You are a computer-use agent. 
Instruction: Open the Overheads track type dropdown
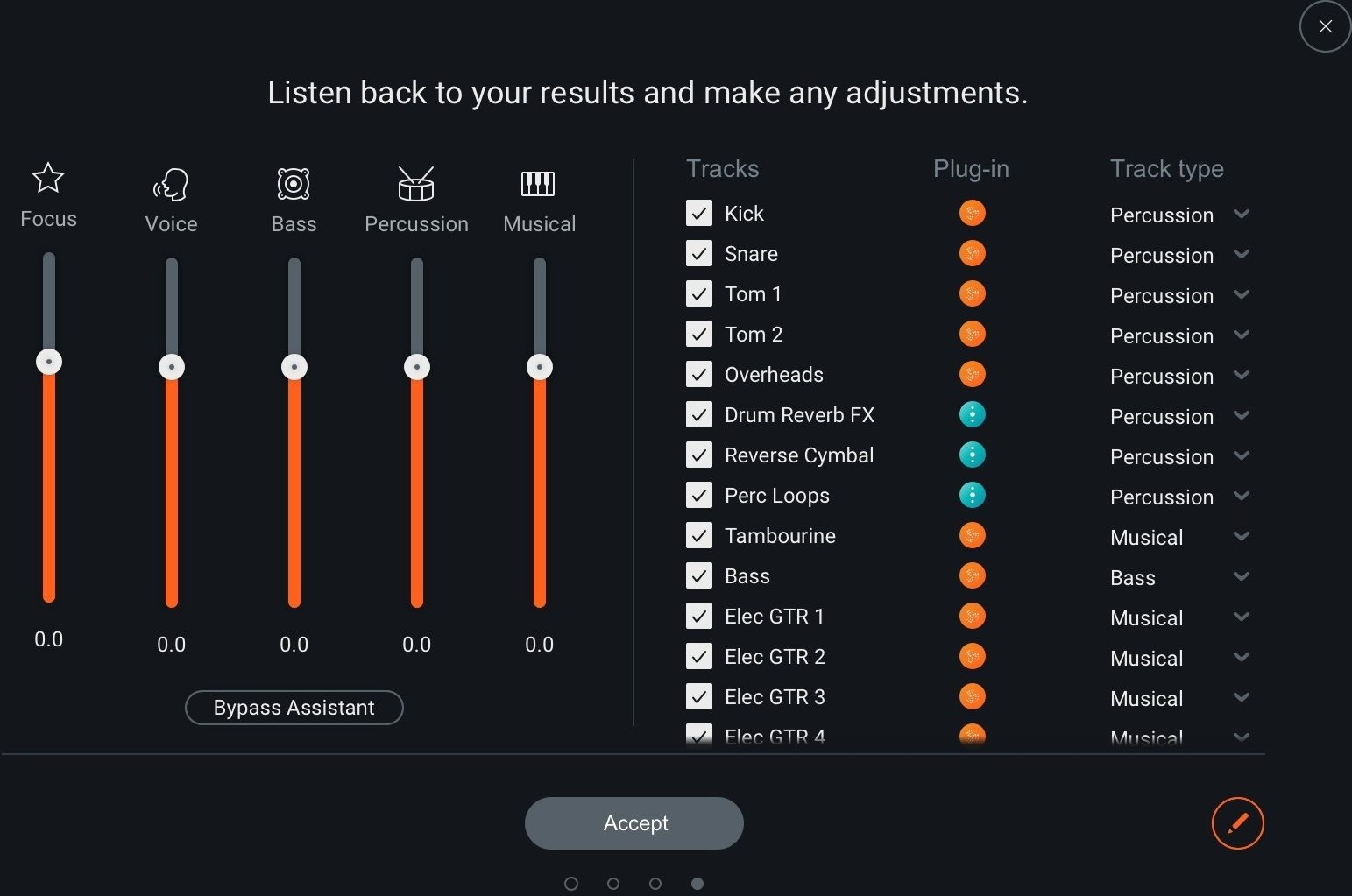coord(1179,376)
